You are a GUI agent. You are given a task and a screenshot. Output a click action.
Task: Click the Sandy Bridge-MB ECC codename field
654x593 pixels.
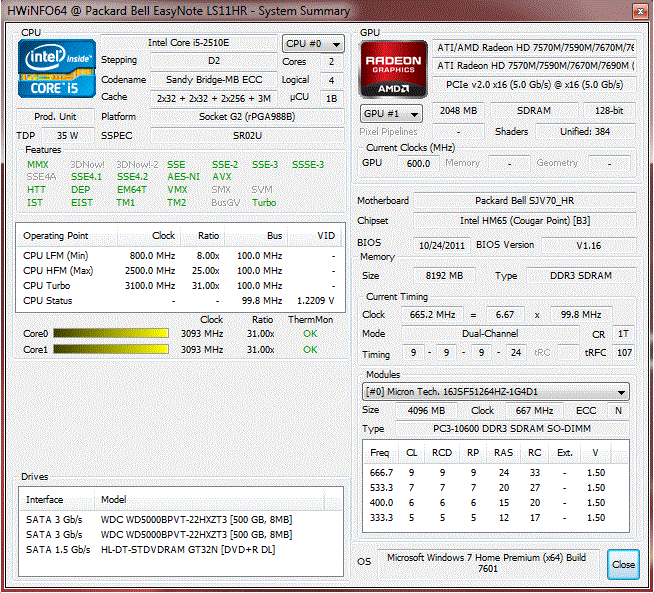tap(214, 79)
